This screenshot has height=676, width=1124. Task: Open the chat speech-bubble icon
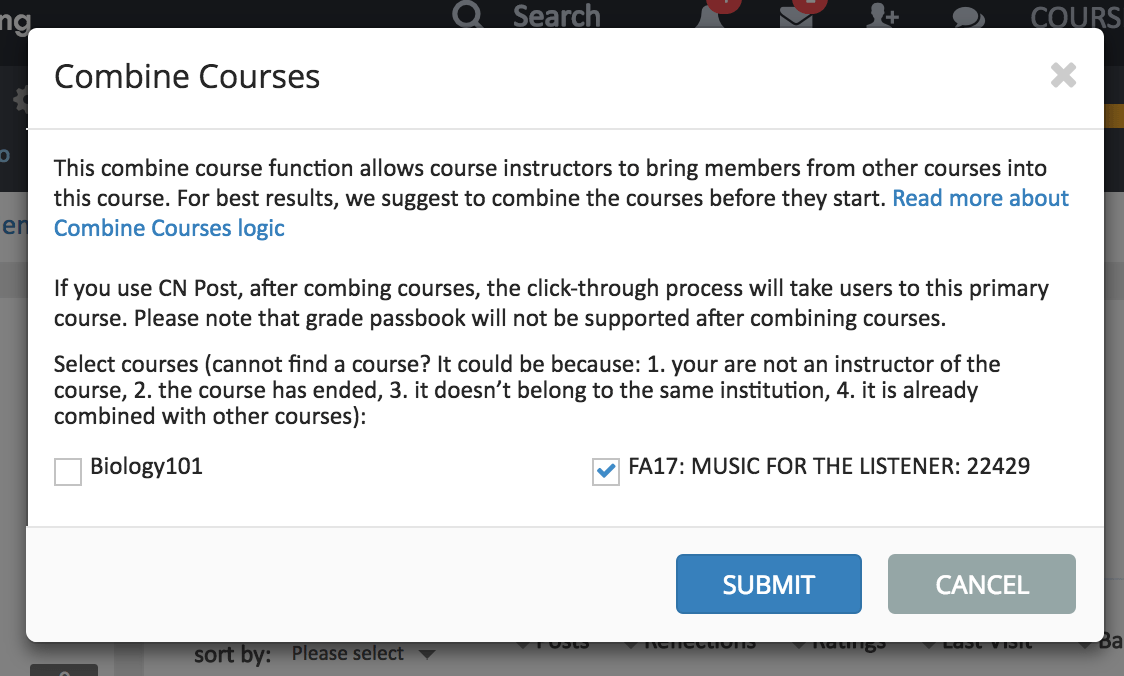coord(968,17)
